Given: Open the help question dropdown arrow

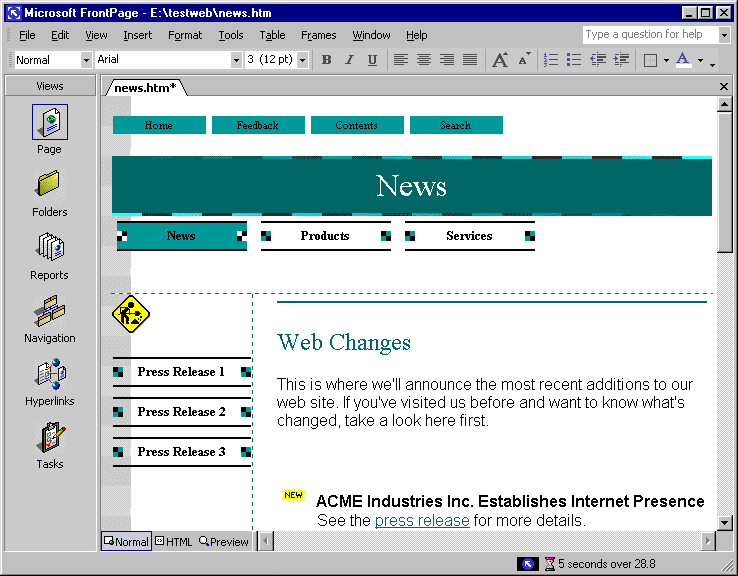Looking at the screenshot, I should tap(724, 35).
